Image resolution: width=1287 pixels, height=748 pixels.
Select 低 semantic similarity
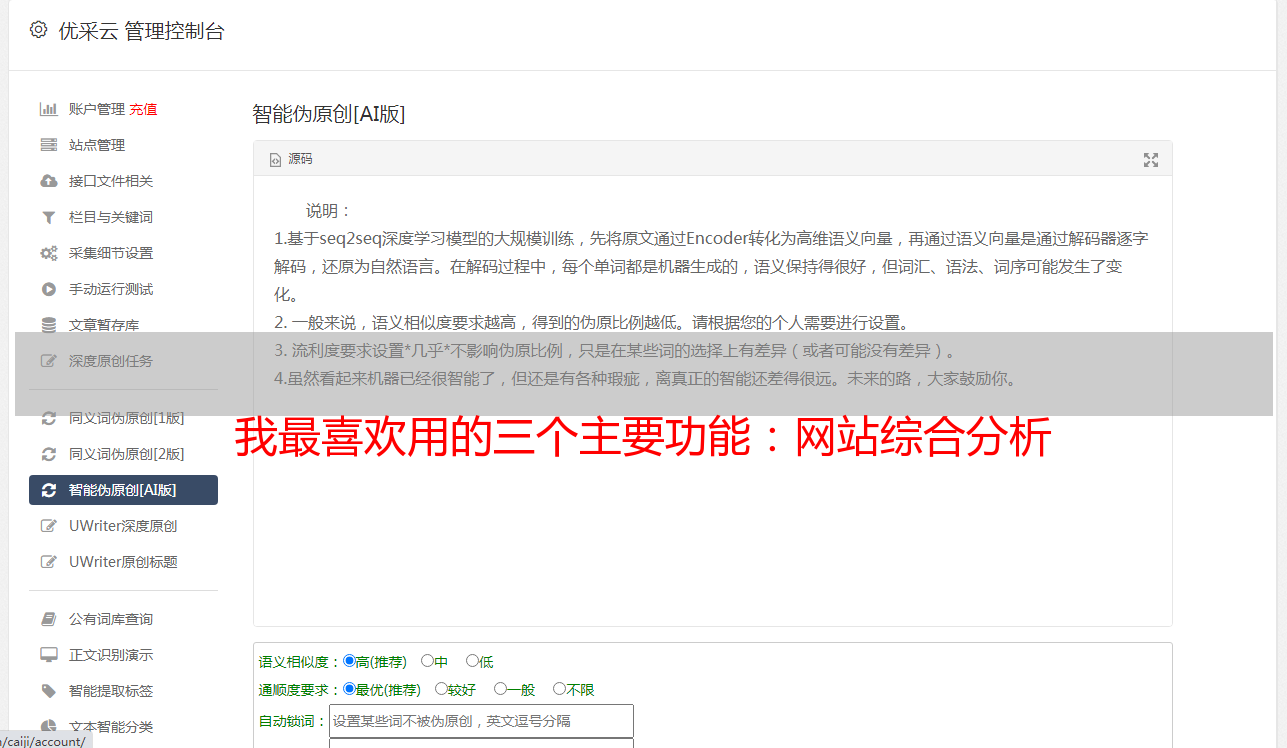pyautogui.click(x=472, y=661)
